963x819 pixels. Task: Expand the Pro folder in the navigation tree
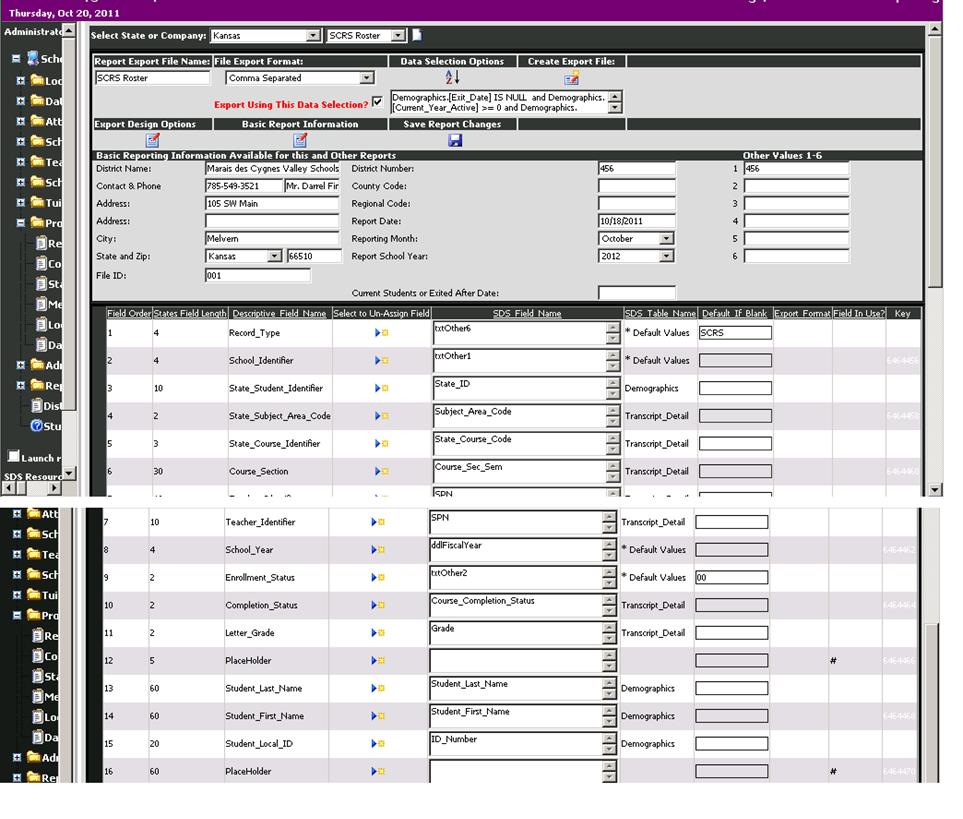click(x=21, y=220)
